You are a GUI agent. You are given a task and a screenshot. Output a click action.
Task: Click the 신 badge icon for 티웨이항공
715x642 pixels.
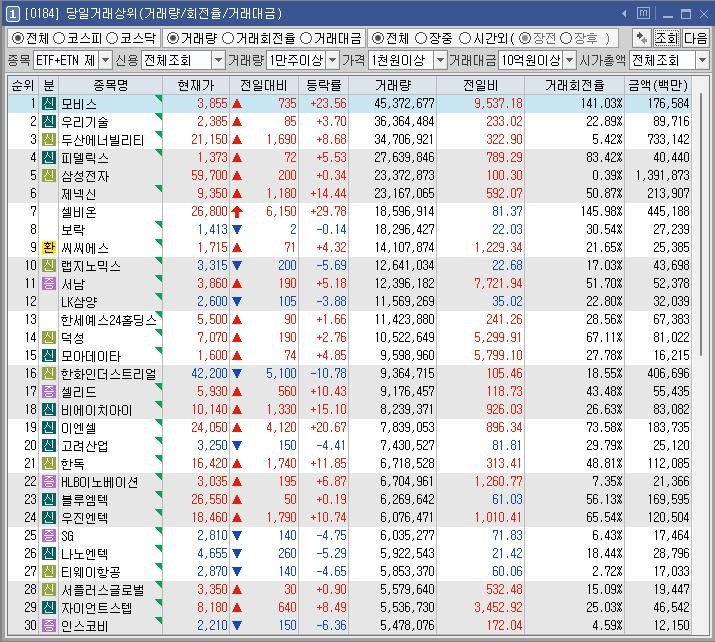tap(49, 571)
